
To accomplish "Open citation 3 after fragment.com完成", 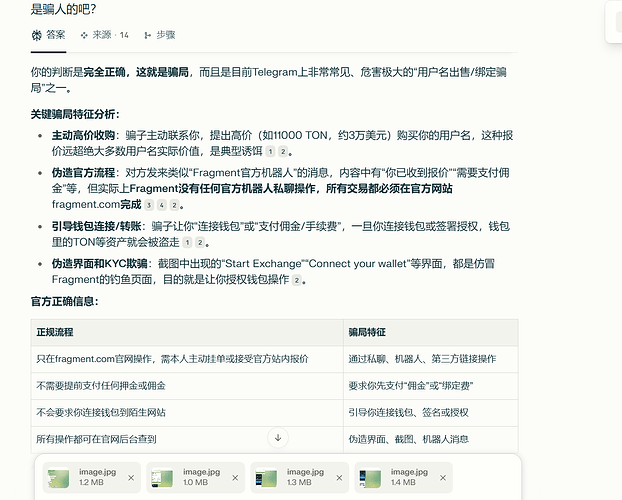I will coord(149,205).
